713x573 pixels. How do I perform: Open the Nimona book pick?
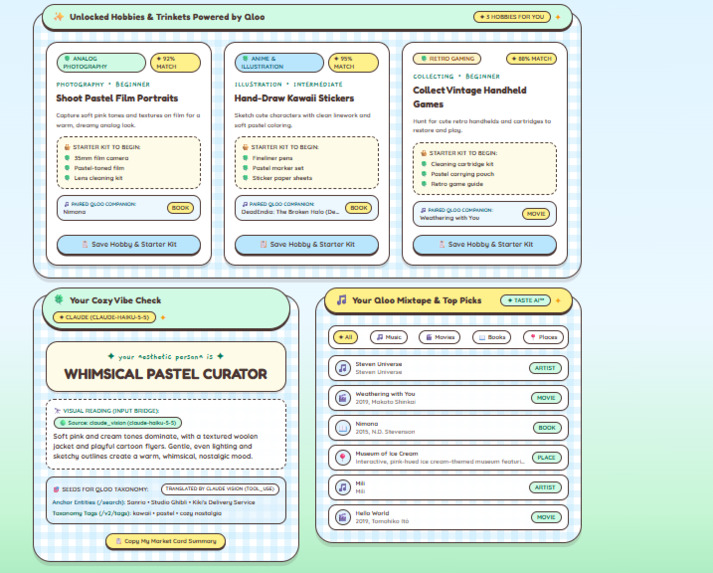[x=448, y=427]
